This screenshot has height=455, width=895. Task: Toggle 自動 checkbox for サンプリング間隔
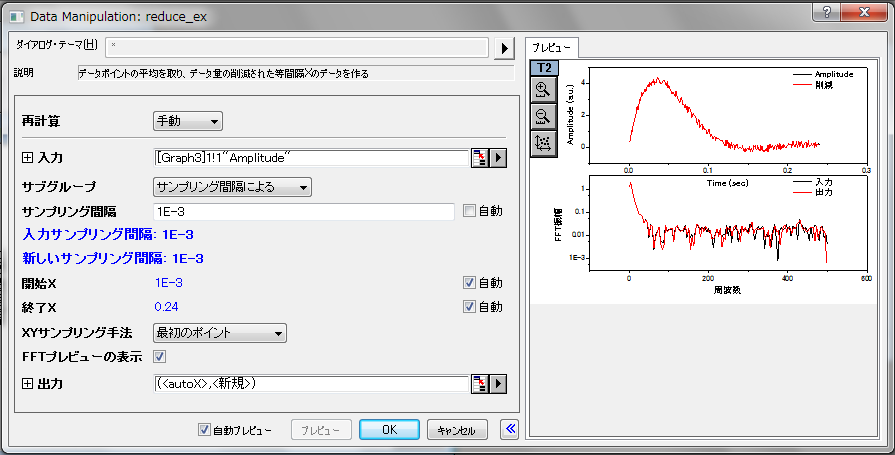(469, 211)
